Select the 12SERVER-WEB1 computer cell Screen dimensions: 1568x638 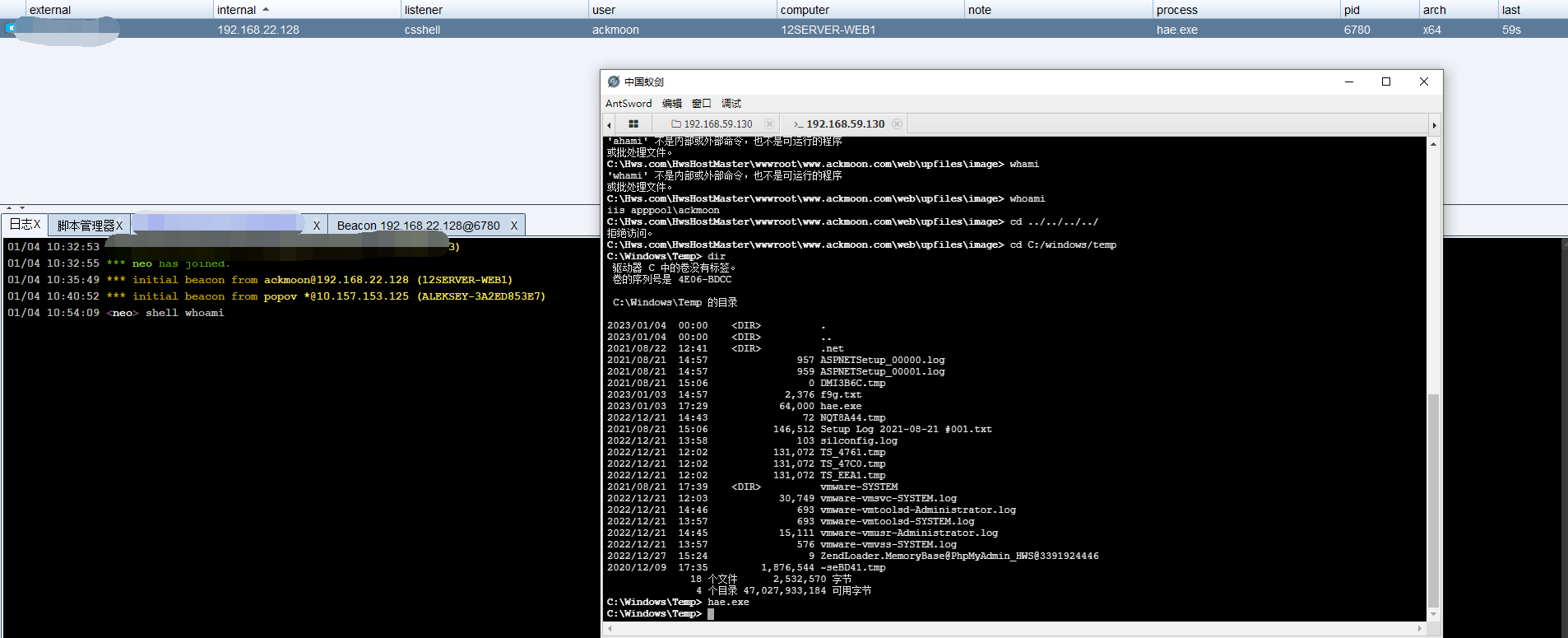[828, 30]
